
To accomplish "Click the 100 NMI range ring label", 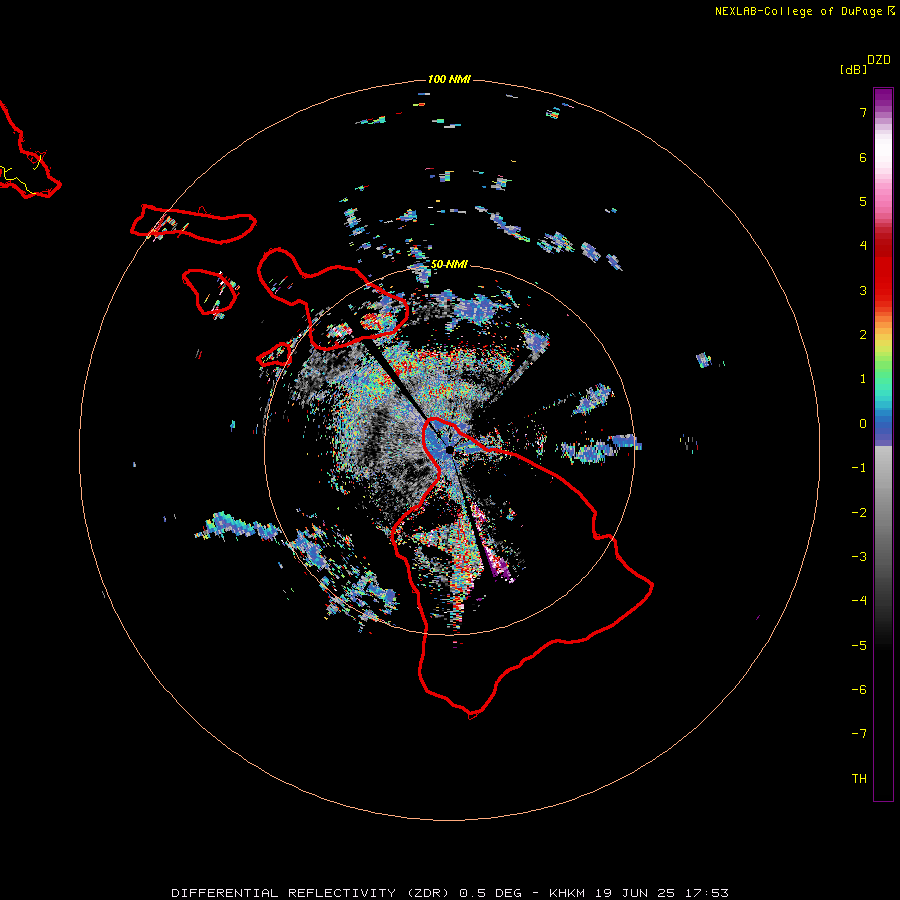I will click(x=449, y=79).
